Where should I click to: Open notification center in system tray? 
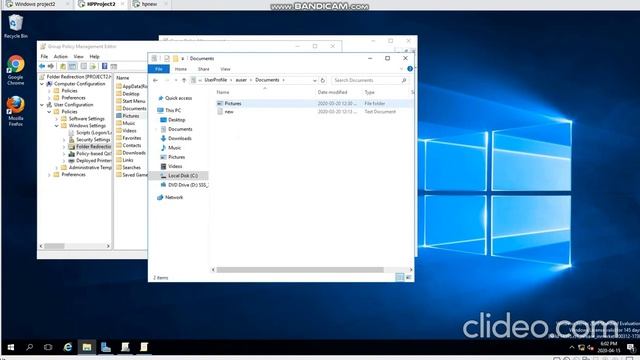click(631, 347)
